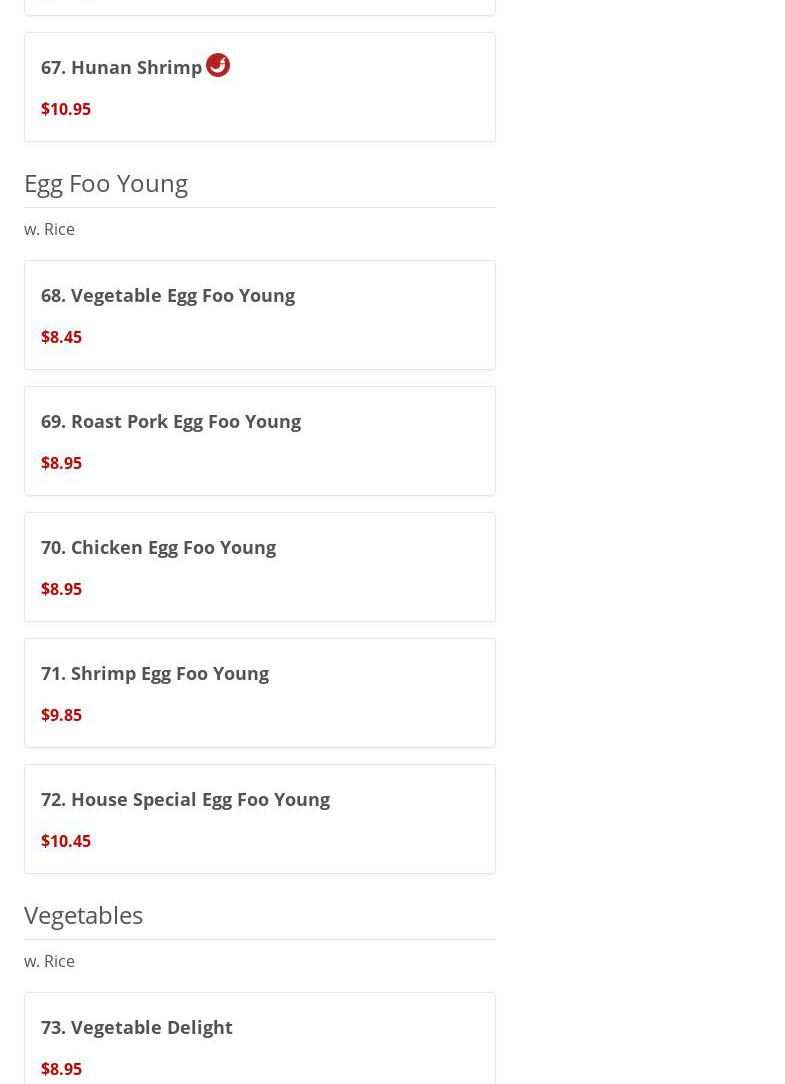The image size is (785, 1084).
Task: Click the 'w. Rice' note under Vegetables
Action: click(x=49, y=961)
